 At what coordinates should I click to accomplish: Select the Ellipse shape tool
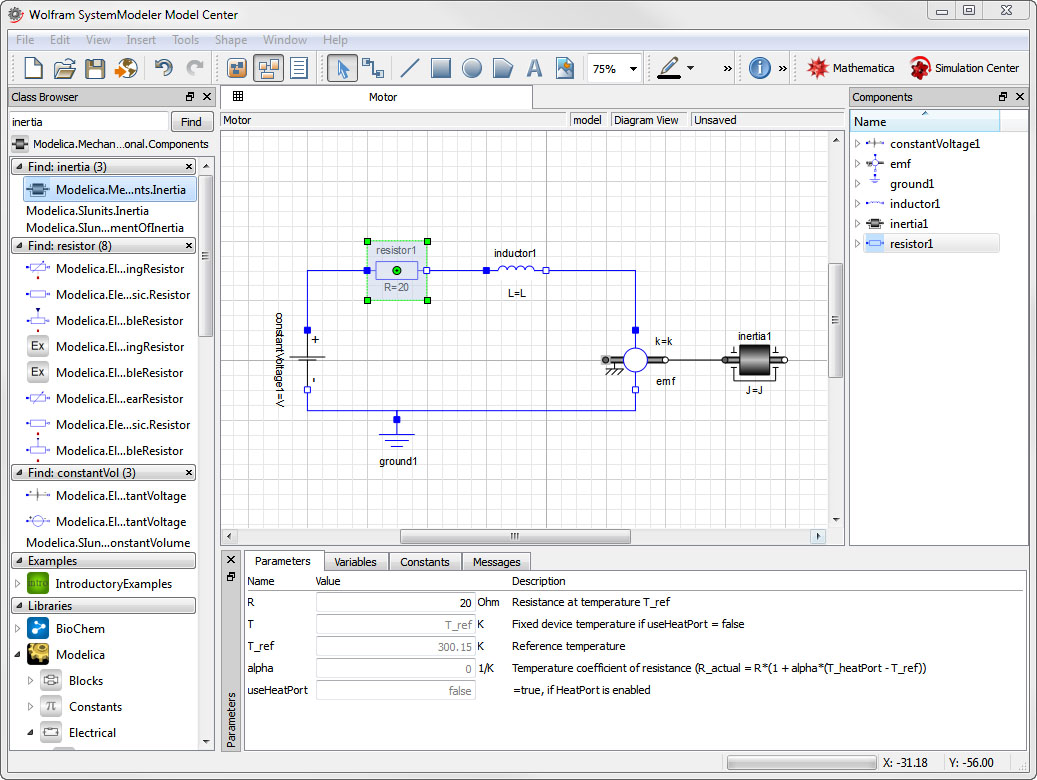click(472, 68)
